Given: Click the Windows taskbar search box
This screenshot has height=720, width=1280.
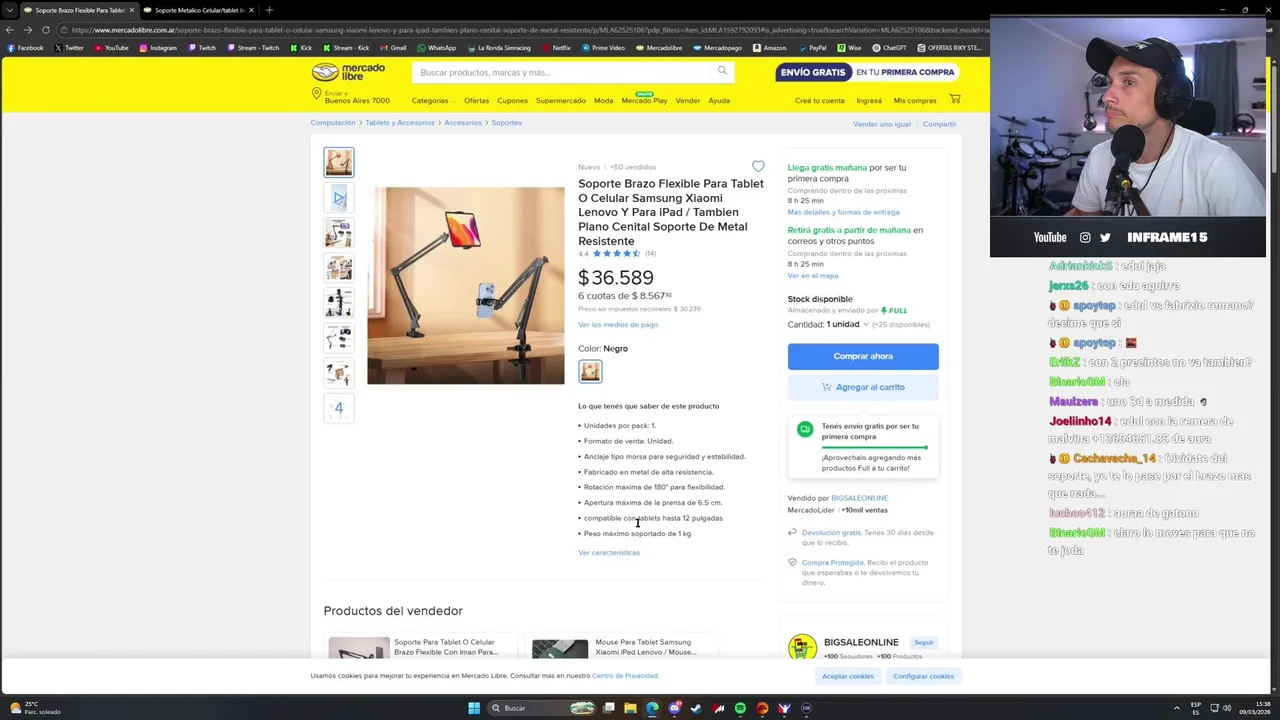Looking at the screenshot, I should point(543,708).
